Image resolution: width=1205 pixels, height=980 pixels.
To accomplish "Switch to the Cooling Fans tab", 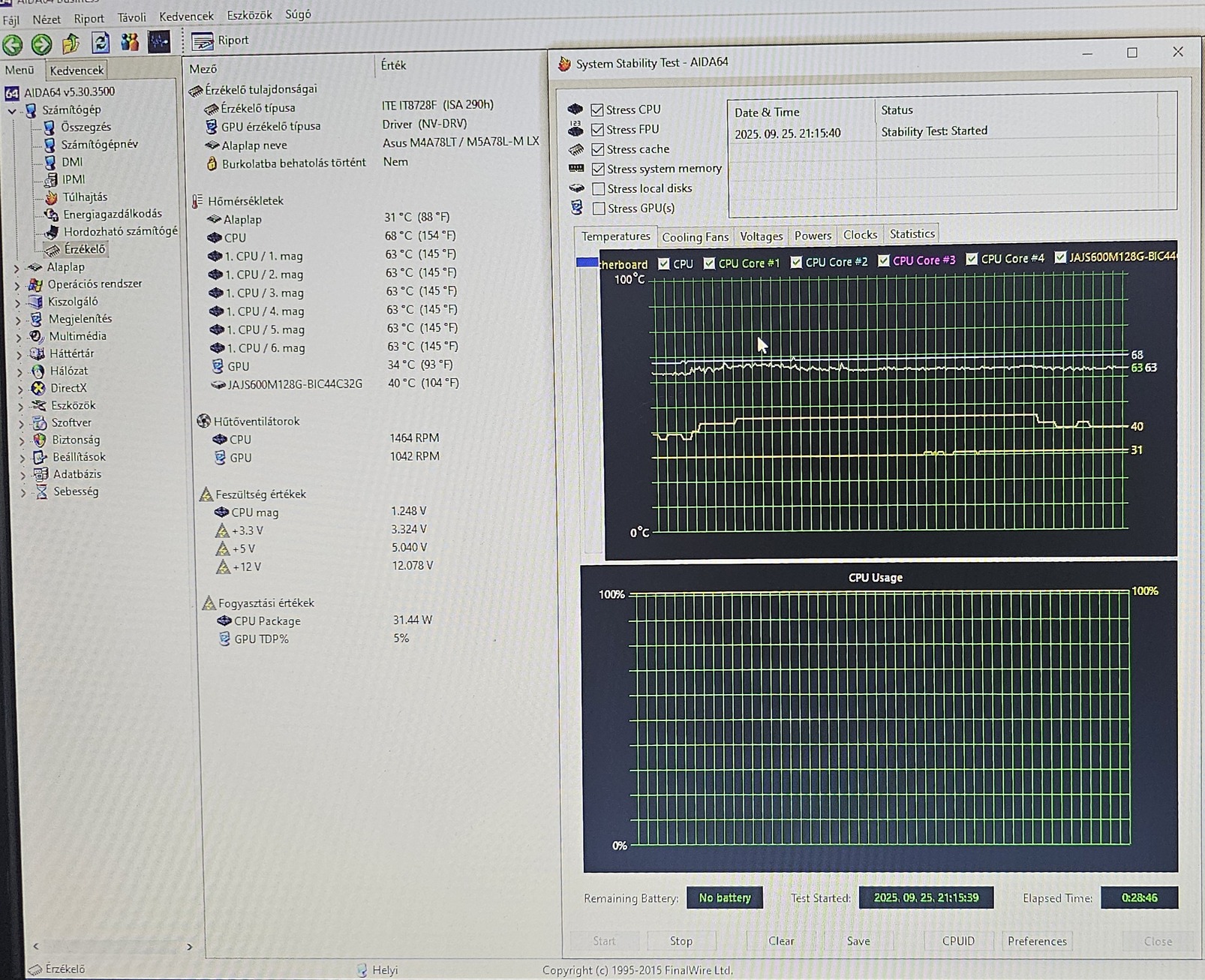I will point(696,237).
